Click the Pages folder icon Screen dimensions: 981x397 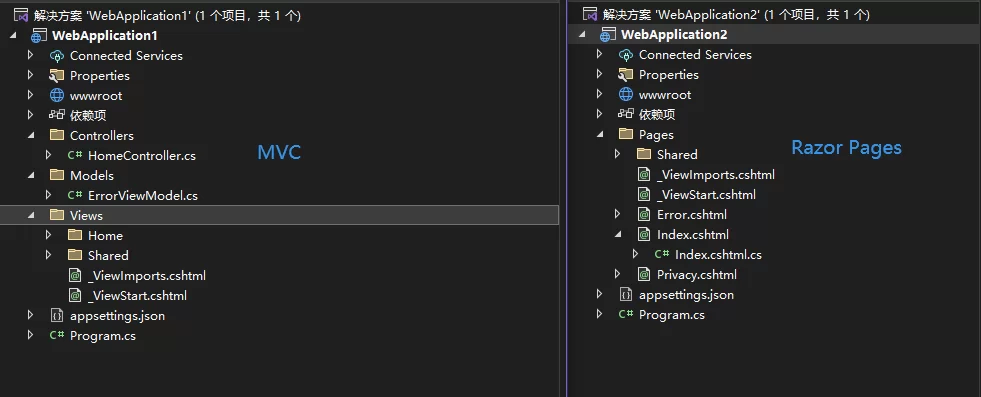tap(626, 134)
